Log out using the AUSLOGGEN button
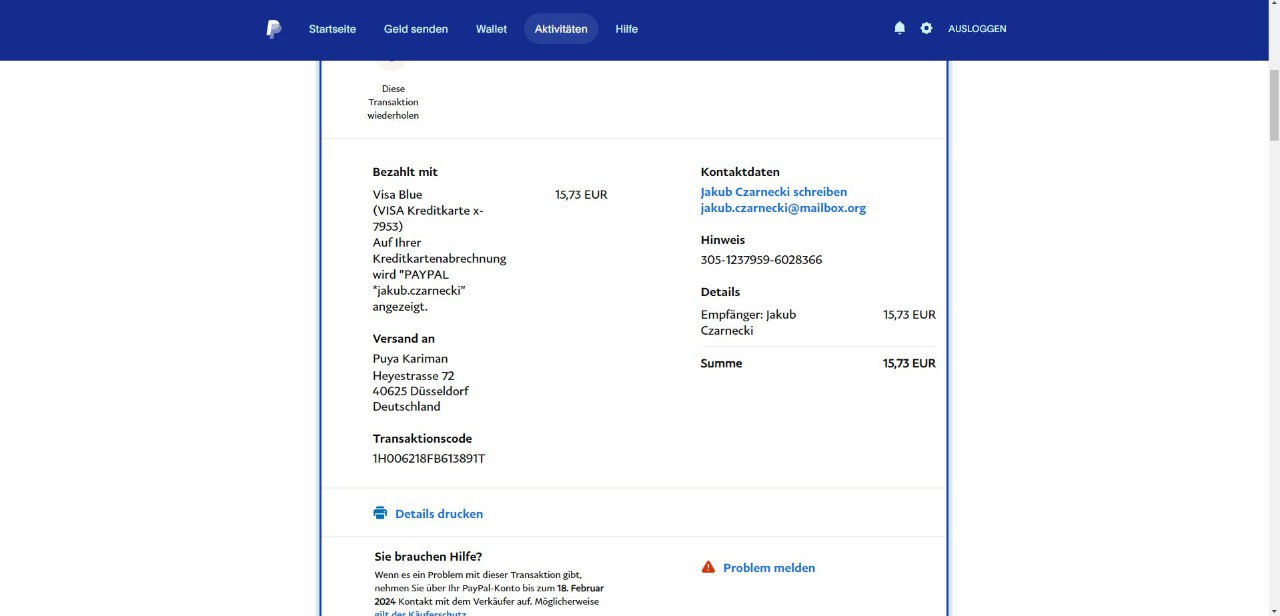This screenshot has height=616, width=1280. tap(977, 29)
